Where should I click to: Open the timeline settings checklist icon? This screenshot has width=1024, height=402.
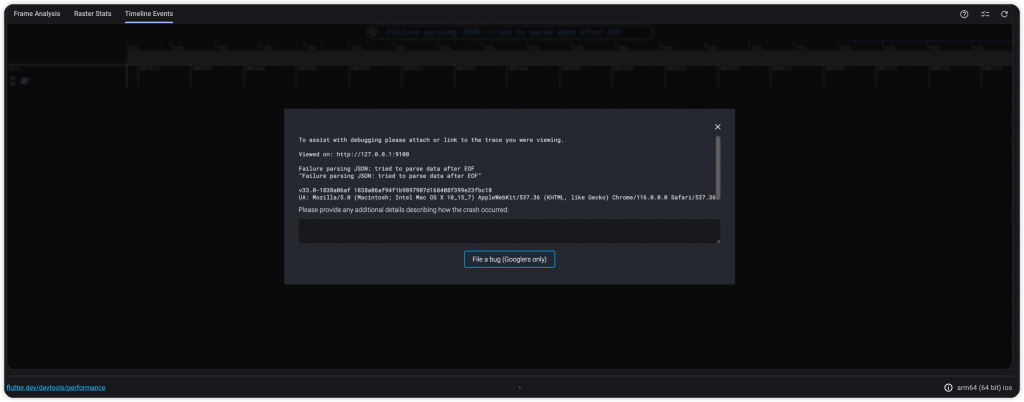985,14
